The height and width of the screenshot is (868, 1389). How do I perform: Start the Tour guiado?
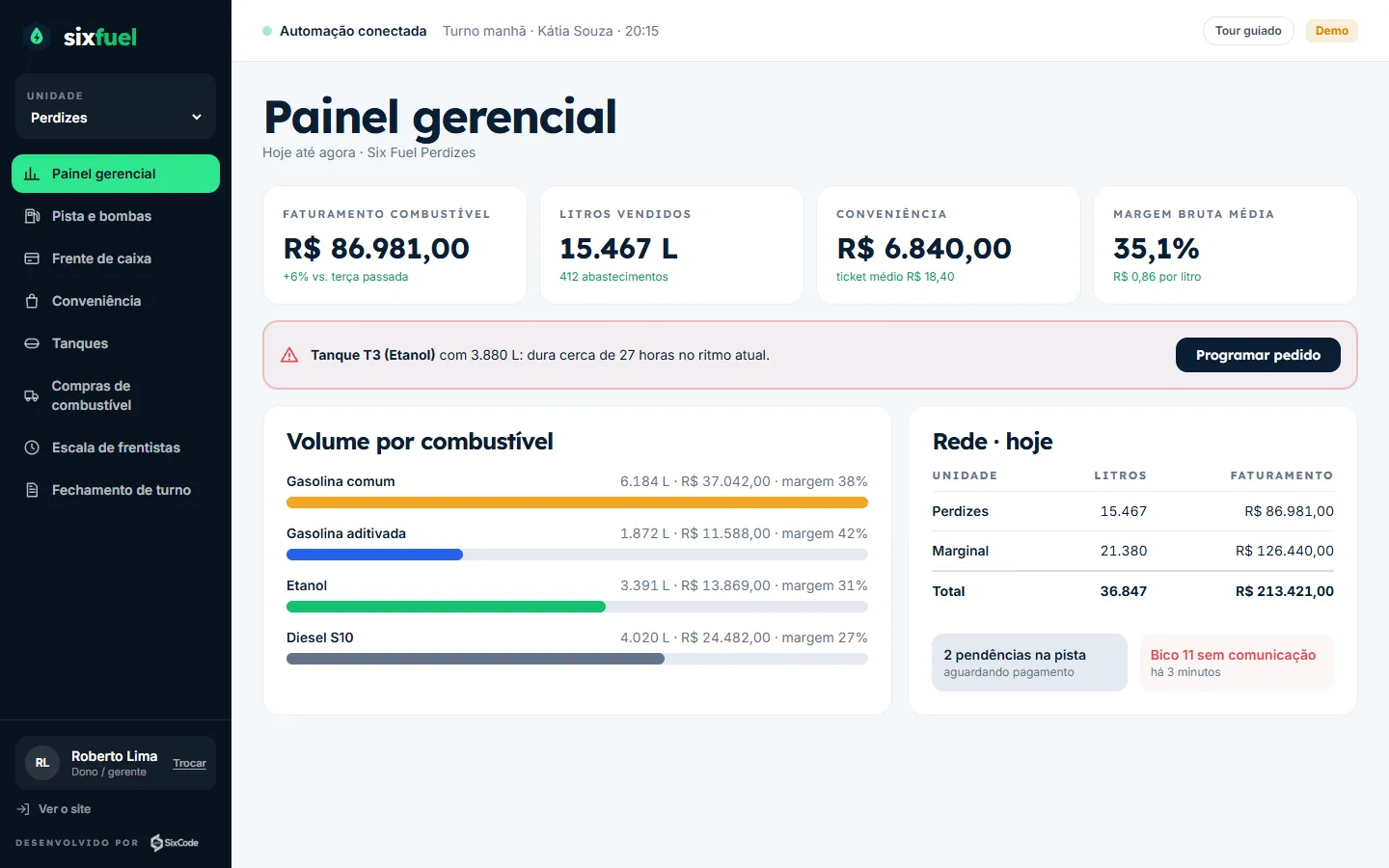[x=1248, y=31]
